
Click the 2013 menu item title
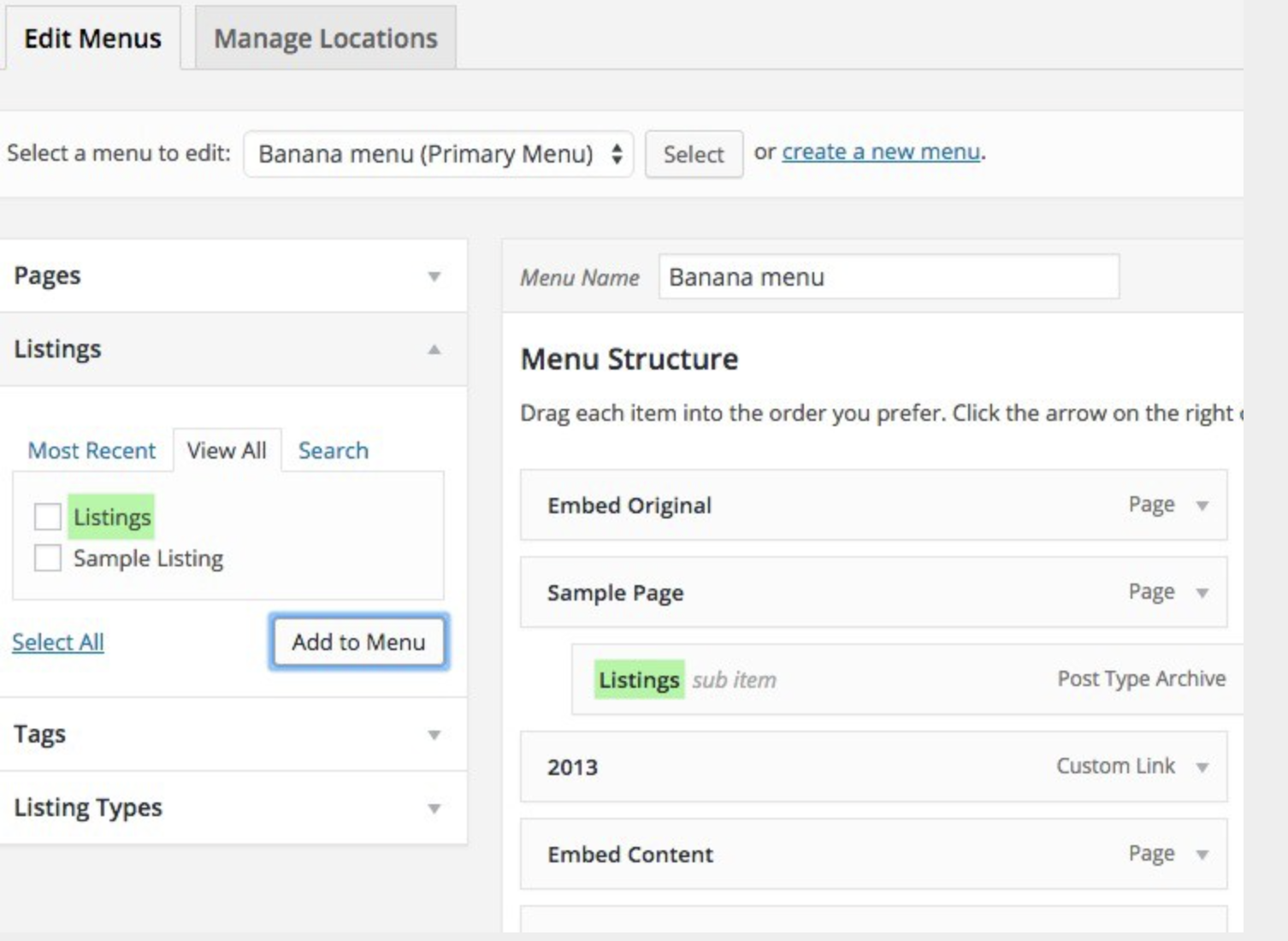tap(572, 767)
